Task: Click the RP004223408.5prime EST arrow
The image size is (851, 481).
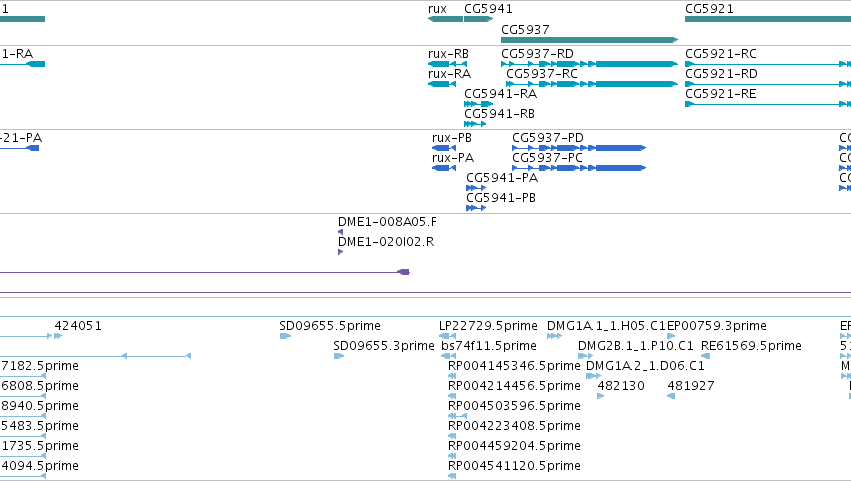Action: (452, 436)
